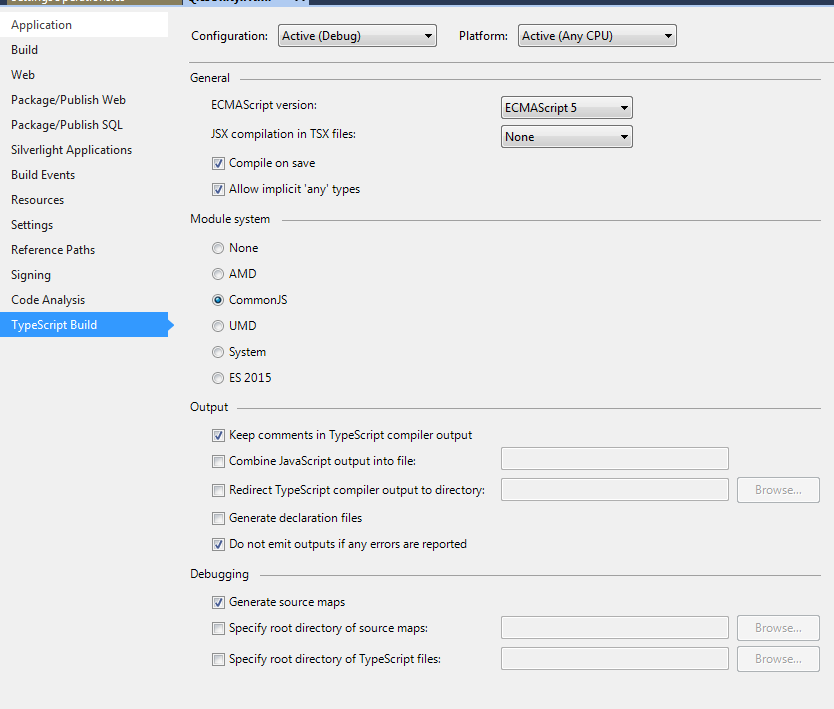The width and height of the screenshot is (834, 709).
Task: Browse for redirect compiler output directory
Action: pos(778,490)
